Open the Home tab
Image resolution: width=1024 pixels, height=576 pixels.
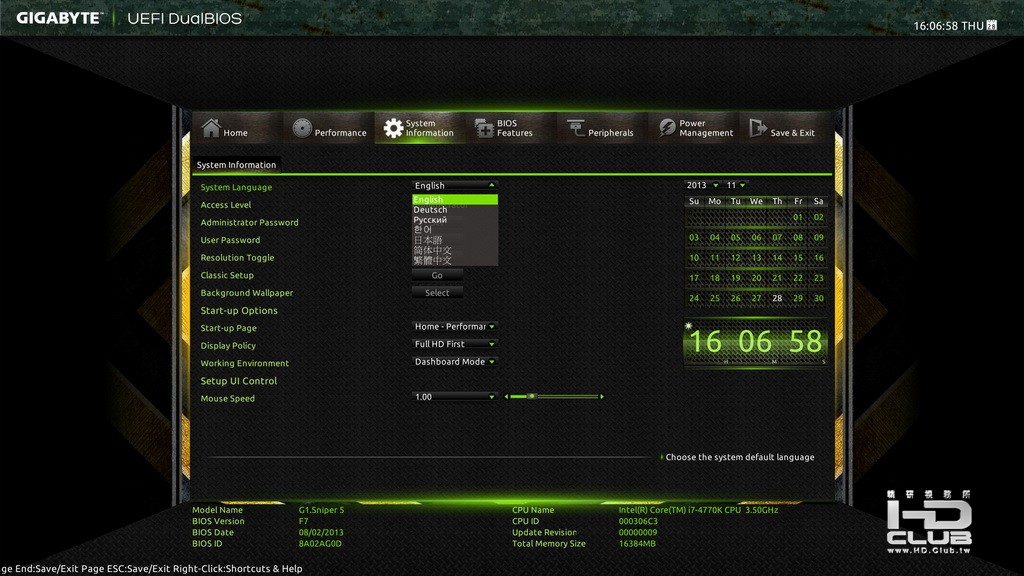tap(237, 127)
